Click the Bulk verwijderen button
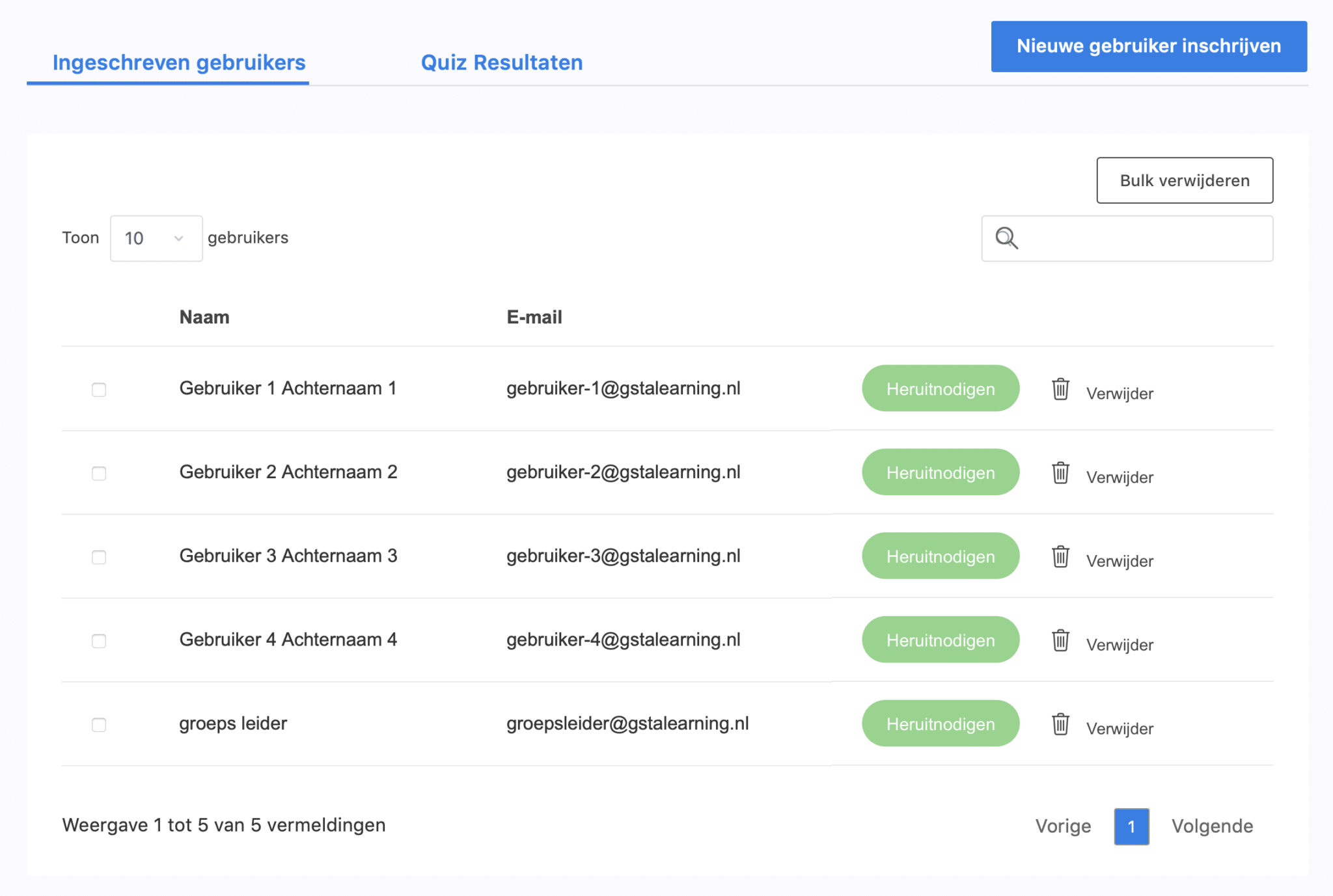The width and height of the screenshot is (1333, 896). click(x=1185, y=180)
